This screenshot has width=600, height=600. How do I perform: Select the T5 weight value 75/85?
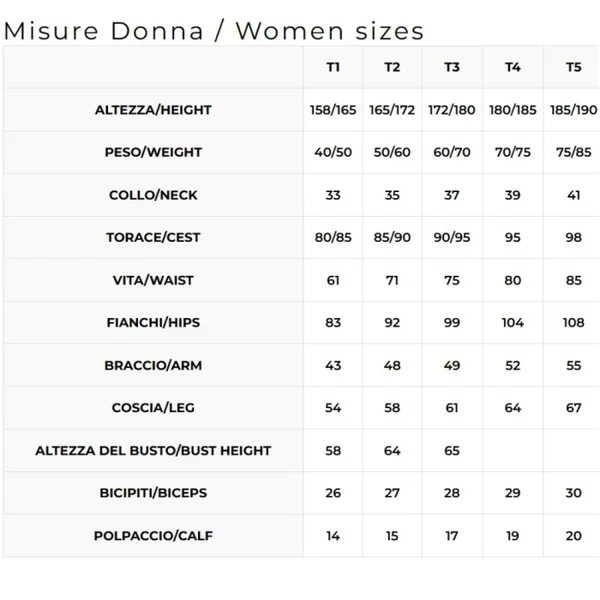click(573, 152)
